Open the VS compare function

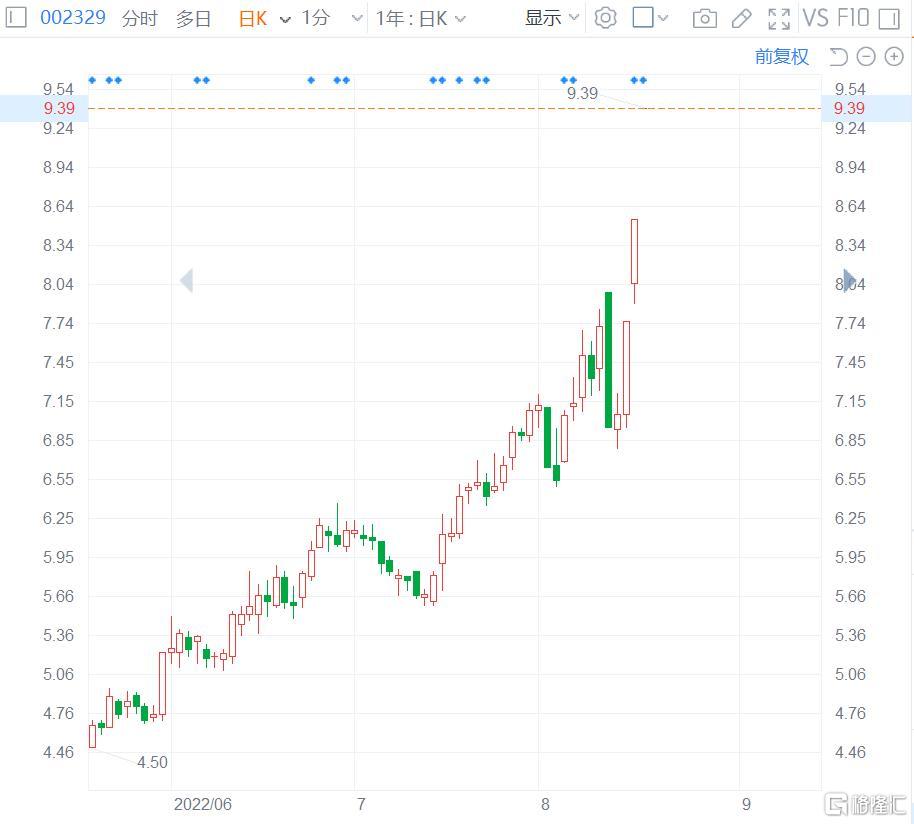pos(815,18)
